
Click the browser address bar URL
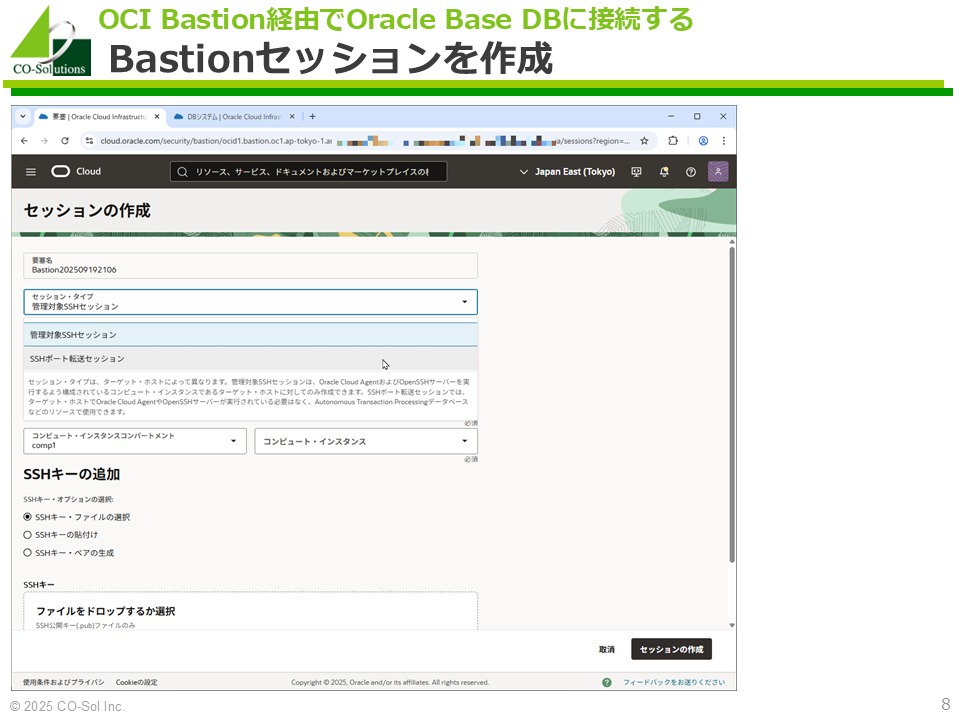[x=365, y=141]
